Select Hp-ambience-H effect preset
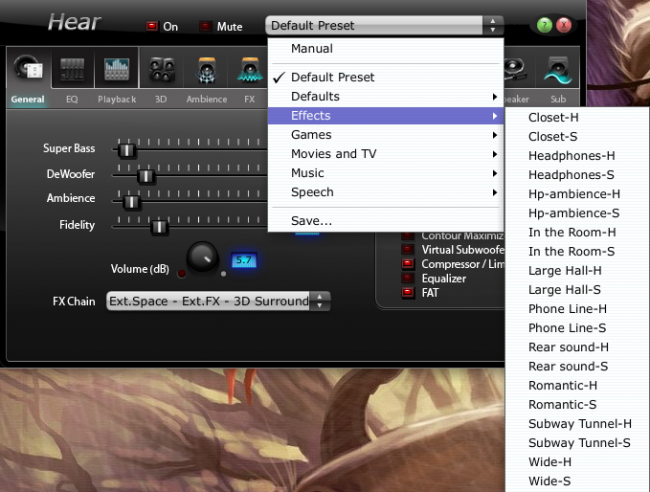Image resolution: width=650 pixels, height=492 pixels. pos(577,194)
